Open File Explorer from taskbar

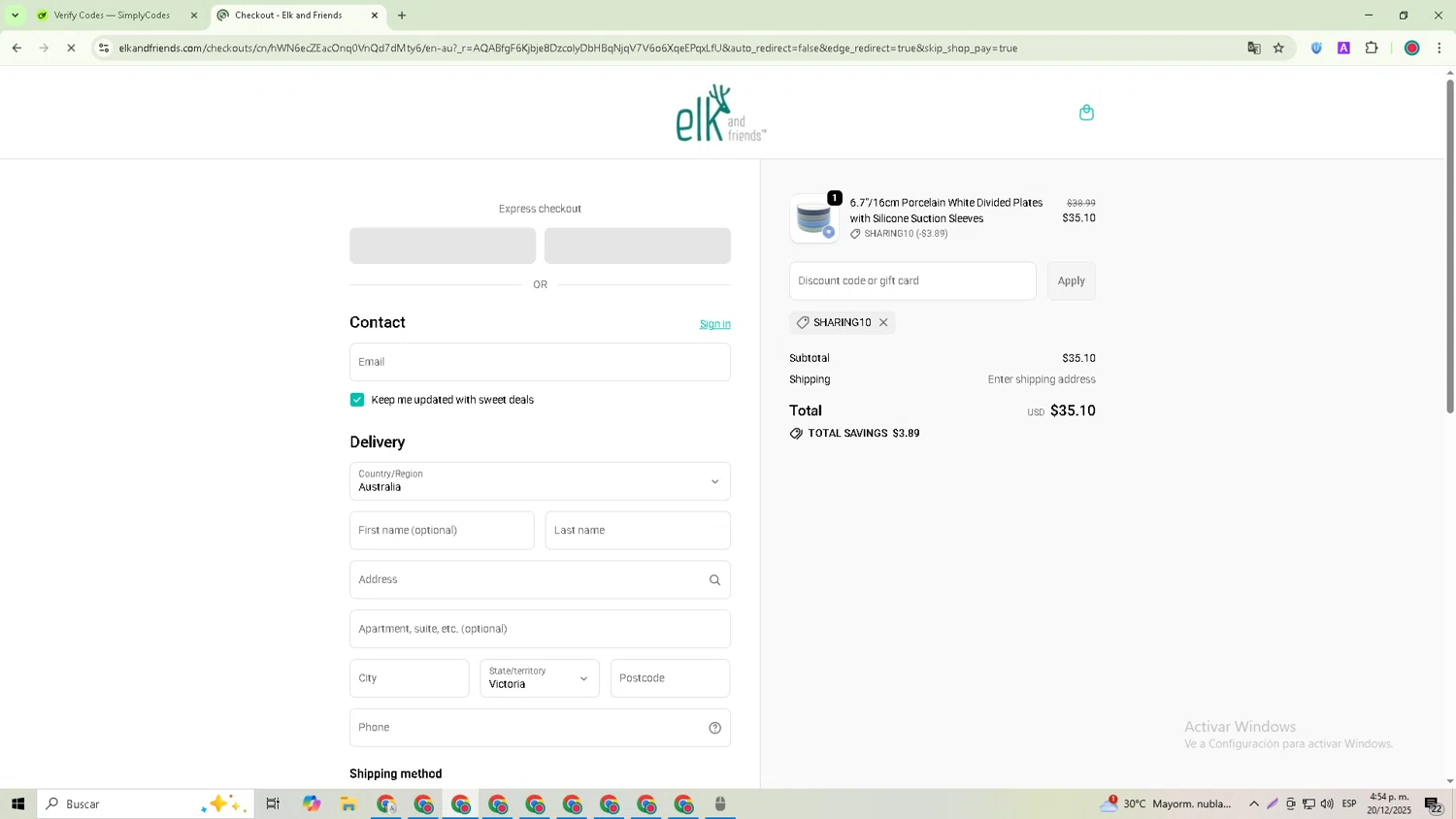[348, 804]
